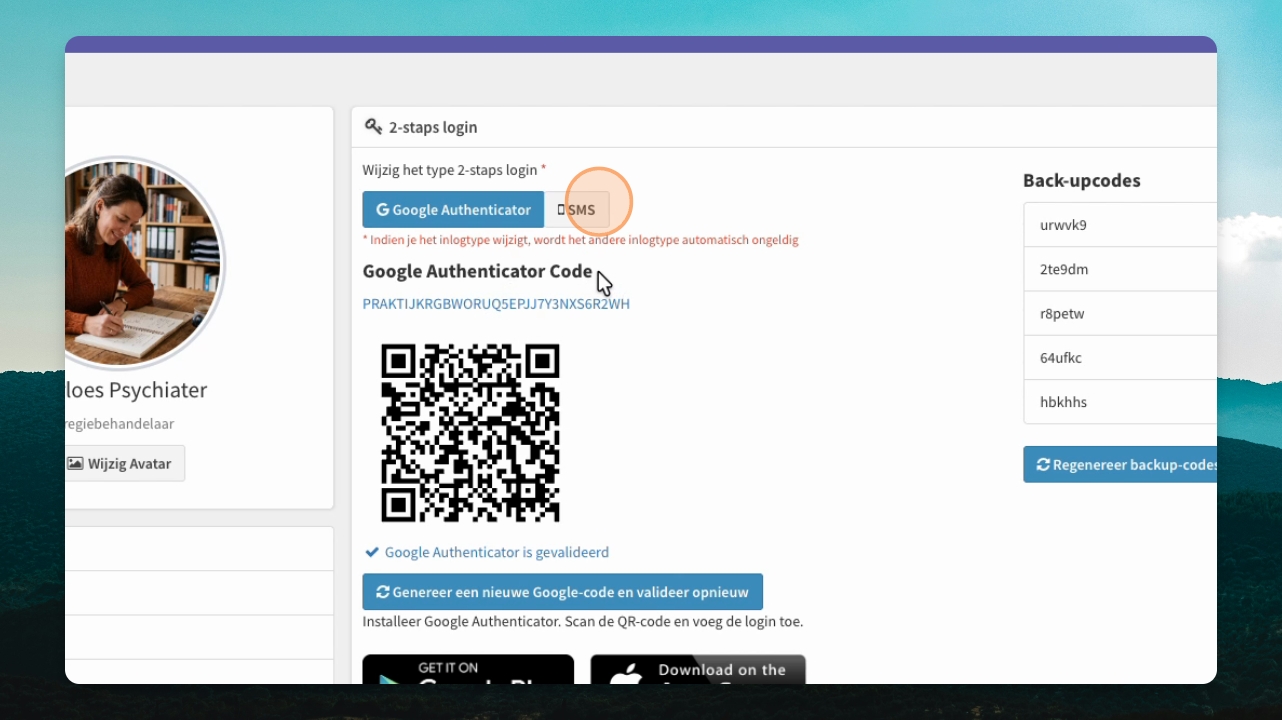This screenshot has height=720, width=1282.
Task: Select backup code r8petw
Action: click(1120, 313)
